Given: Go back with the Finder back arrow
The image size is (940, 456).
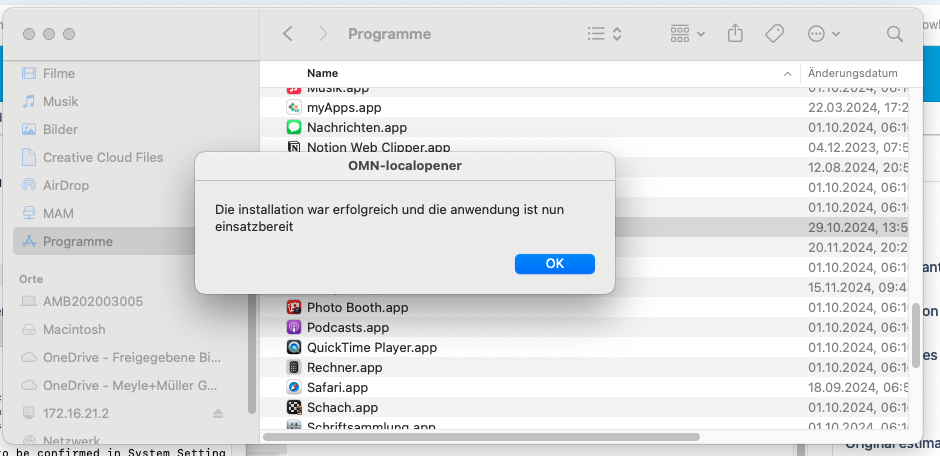Looking at the screenshot, I should (288, 34).
